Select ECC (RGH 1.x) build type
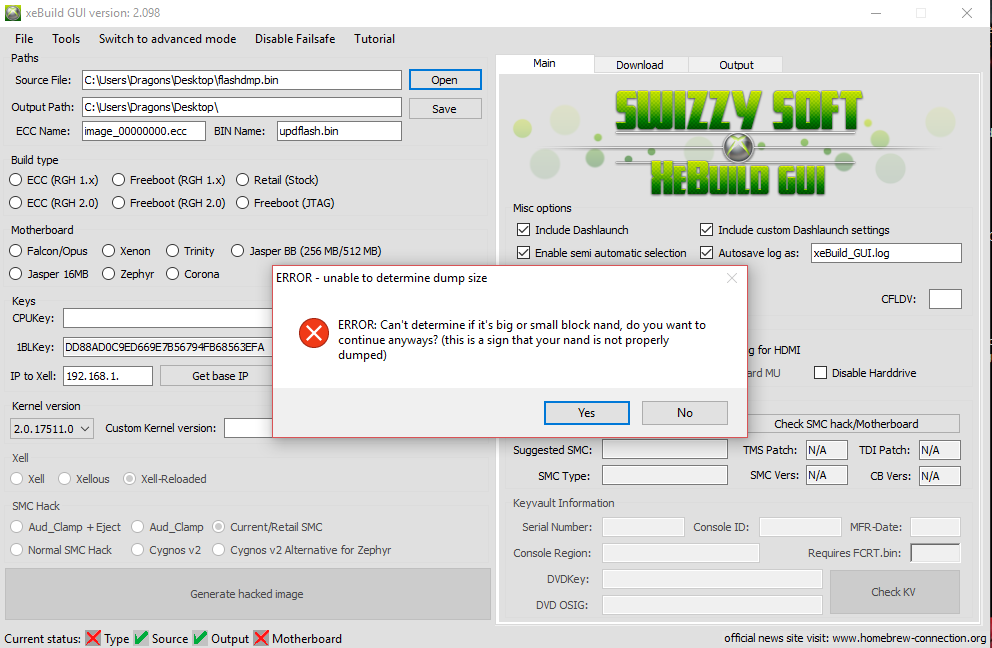992x648 pixels. point(54,180)
